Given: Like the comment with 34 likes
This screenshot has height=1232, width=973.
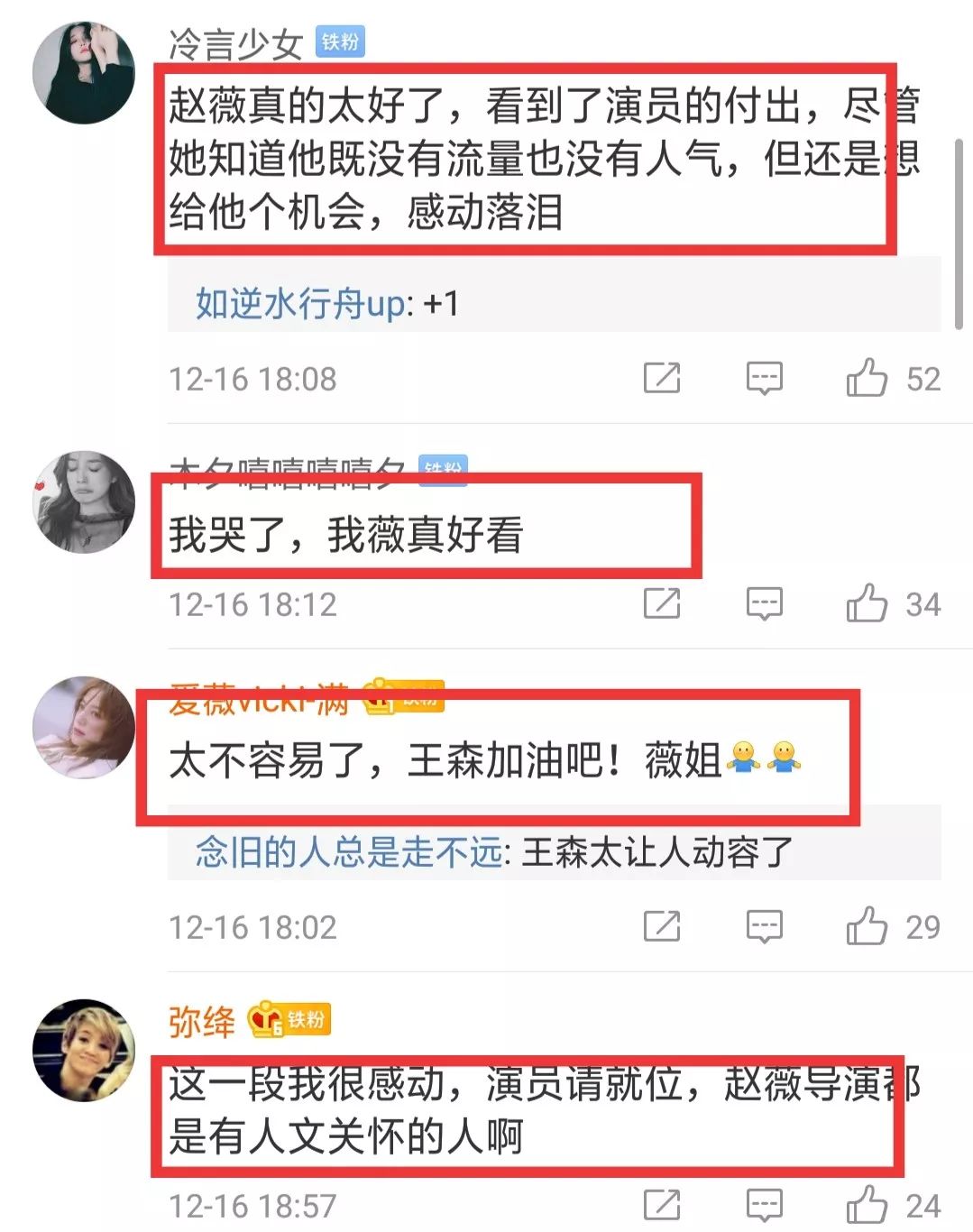Looking at the screenshot, I should click(x=867, y=603).
